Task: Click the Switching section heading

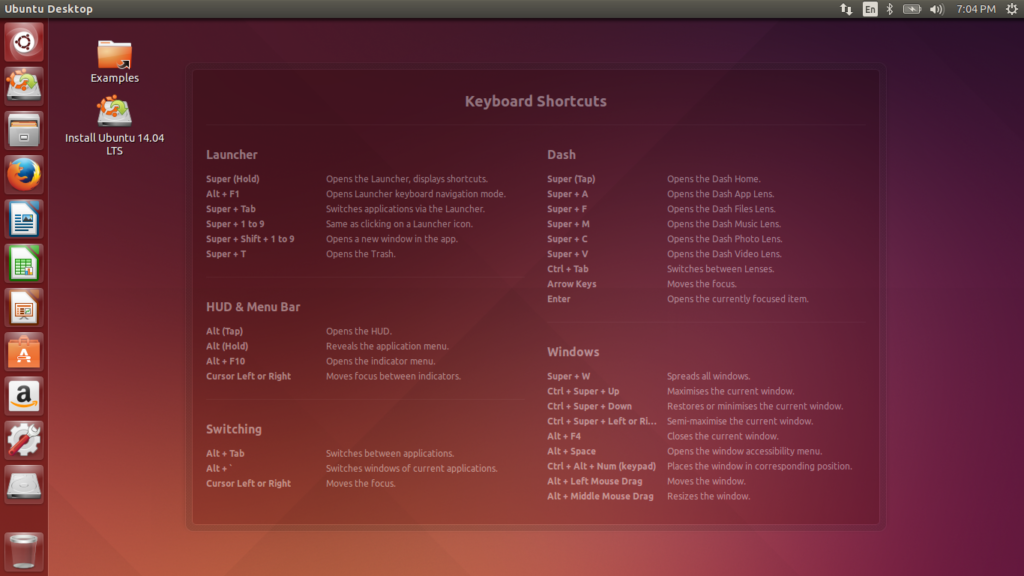Action: pos(234,429)
